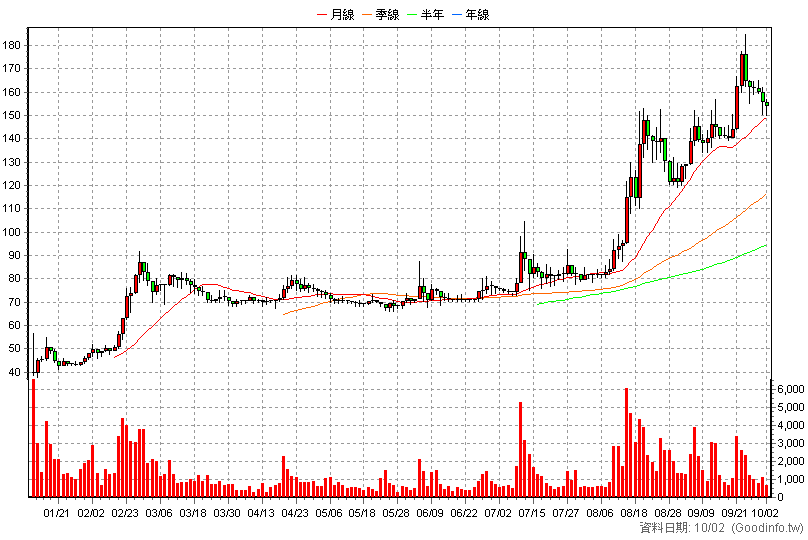Click the 50 price axis label
The image size is (808, 540).
tap(14, 349)
